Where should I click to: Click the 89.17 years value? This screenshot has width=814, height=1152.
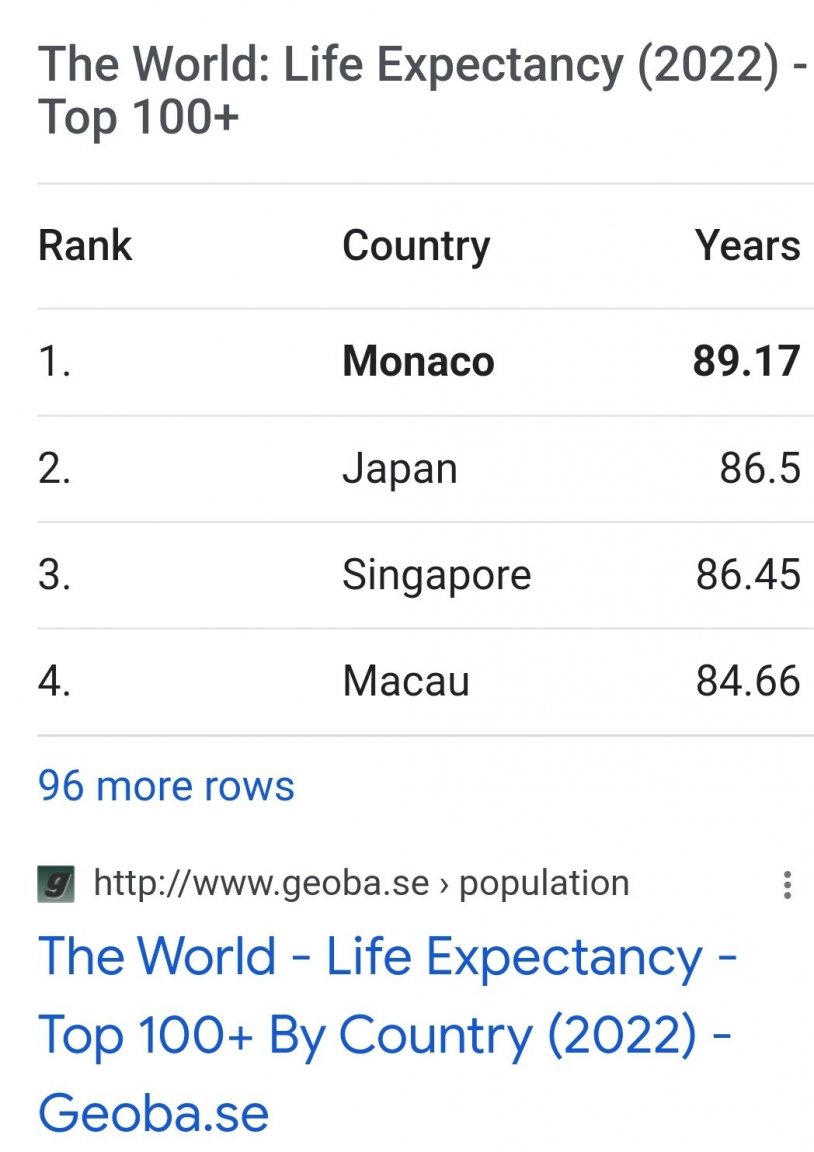746,361
